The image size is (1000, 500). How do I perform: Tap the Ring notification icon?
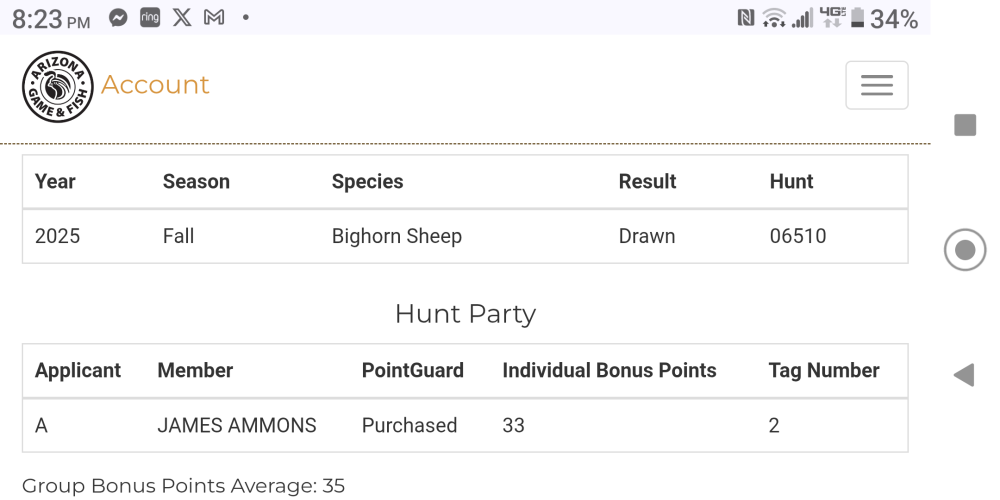pyautogui.click(x=150, y=18)
